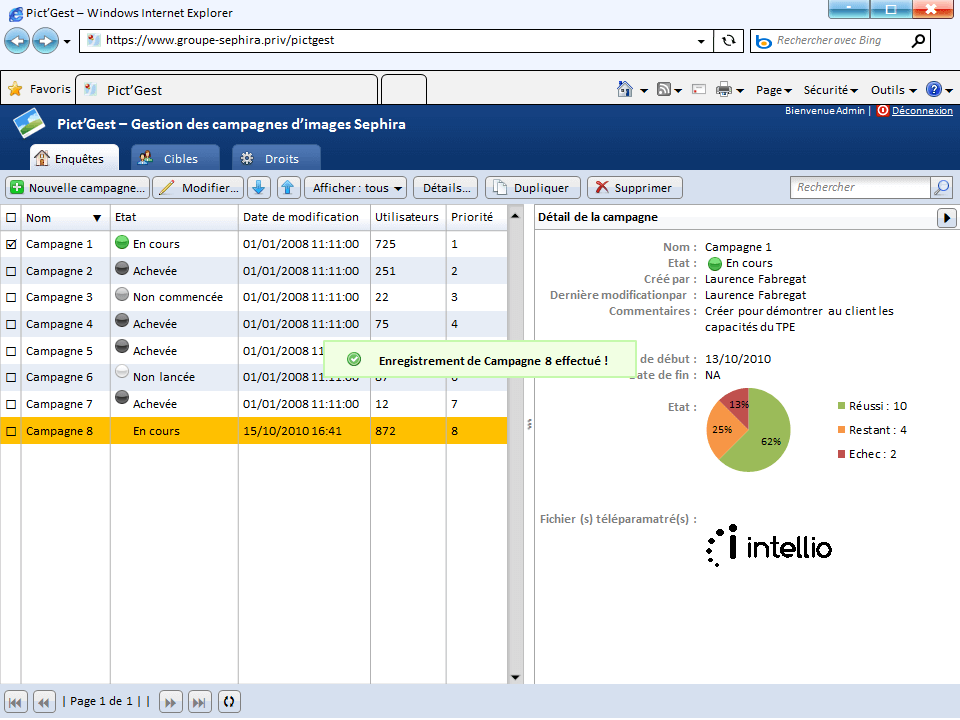Go forward with the browser forward arrow
Screen dimensions: 960x720
(45, 41)
